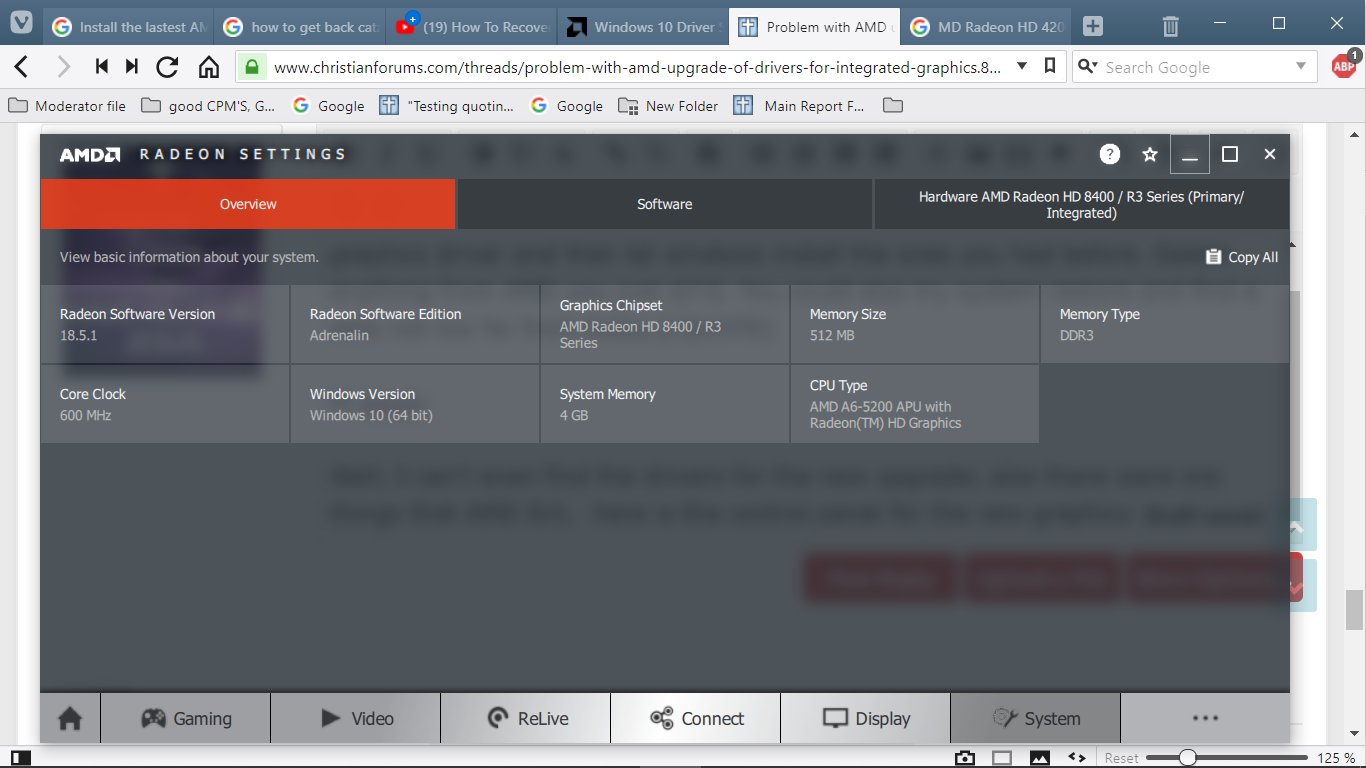Select the Software tab in Radeon Settings
Viewport: 1366px width, 768px height.
[665, 204]
